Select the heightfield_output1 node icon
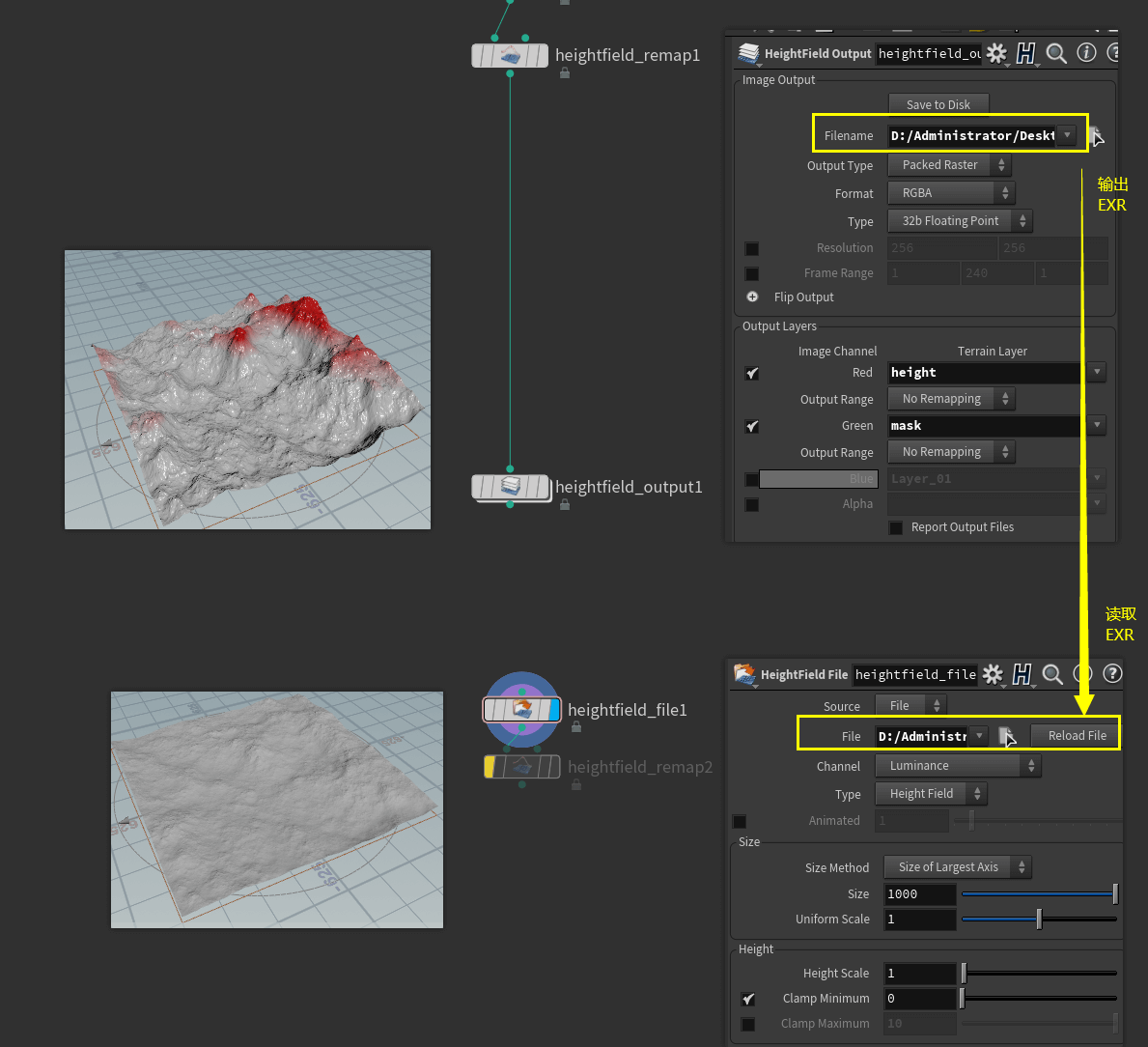 point(510,487)
